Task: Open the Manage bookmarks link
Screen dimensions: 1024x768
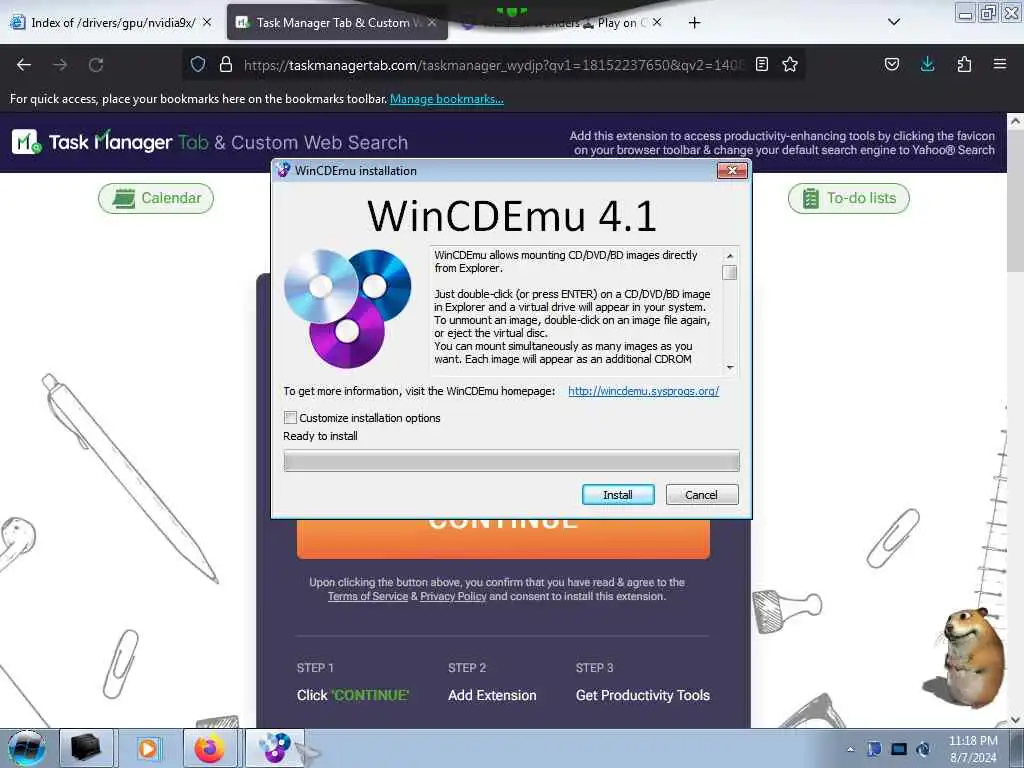Action: coord(447,99)
